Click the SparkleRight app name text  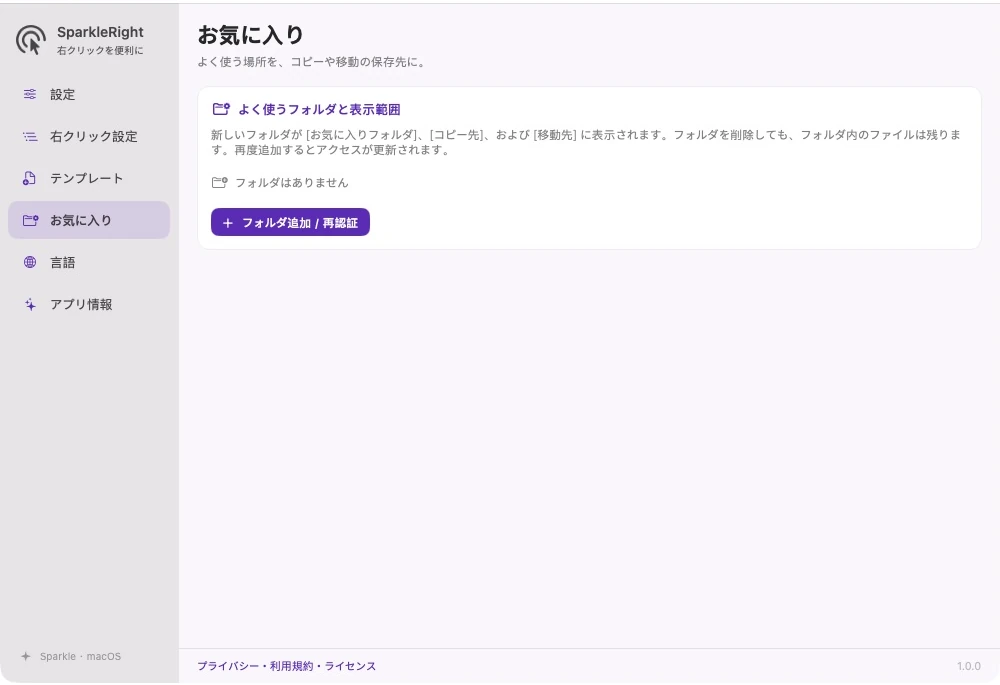(100, 32)
